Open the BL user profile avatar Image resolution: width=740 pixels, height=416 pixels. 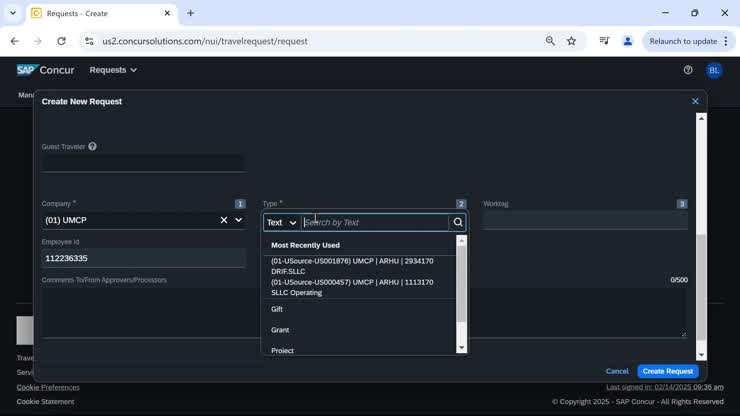[714, 70]
